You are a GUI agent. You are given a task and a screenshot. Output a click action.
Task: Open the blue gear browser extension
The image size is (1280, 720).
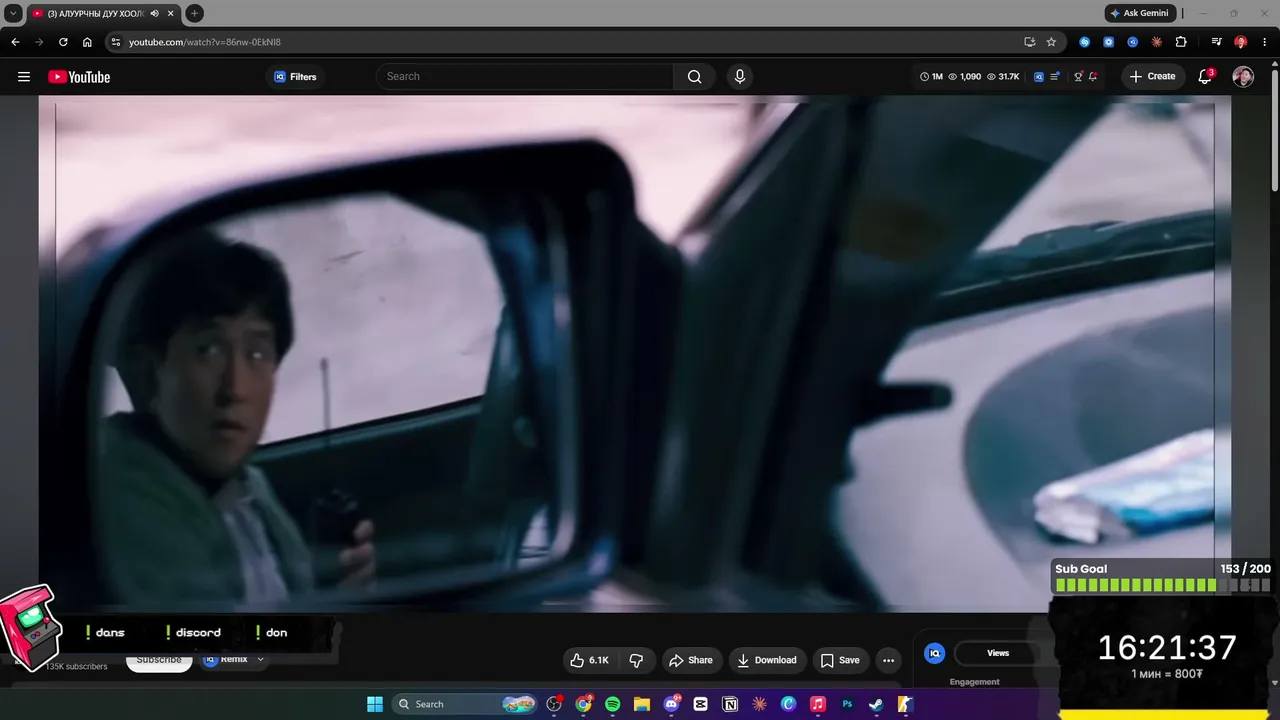pyautogui.click(x=1108, y=42)
